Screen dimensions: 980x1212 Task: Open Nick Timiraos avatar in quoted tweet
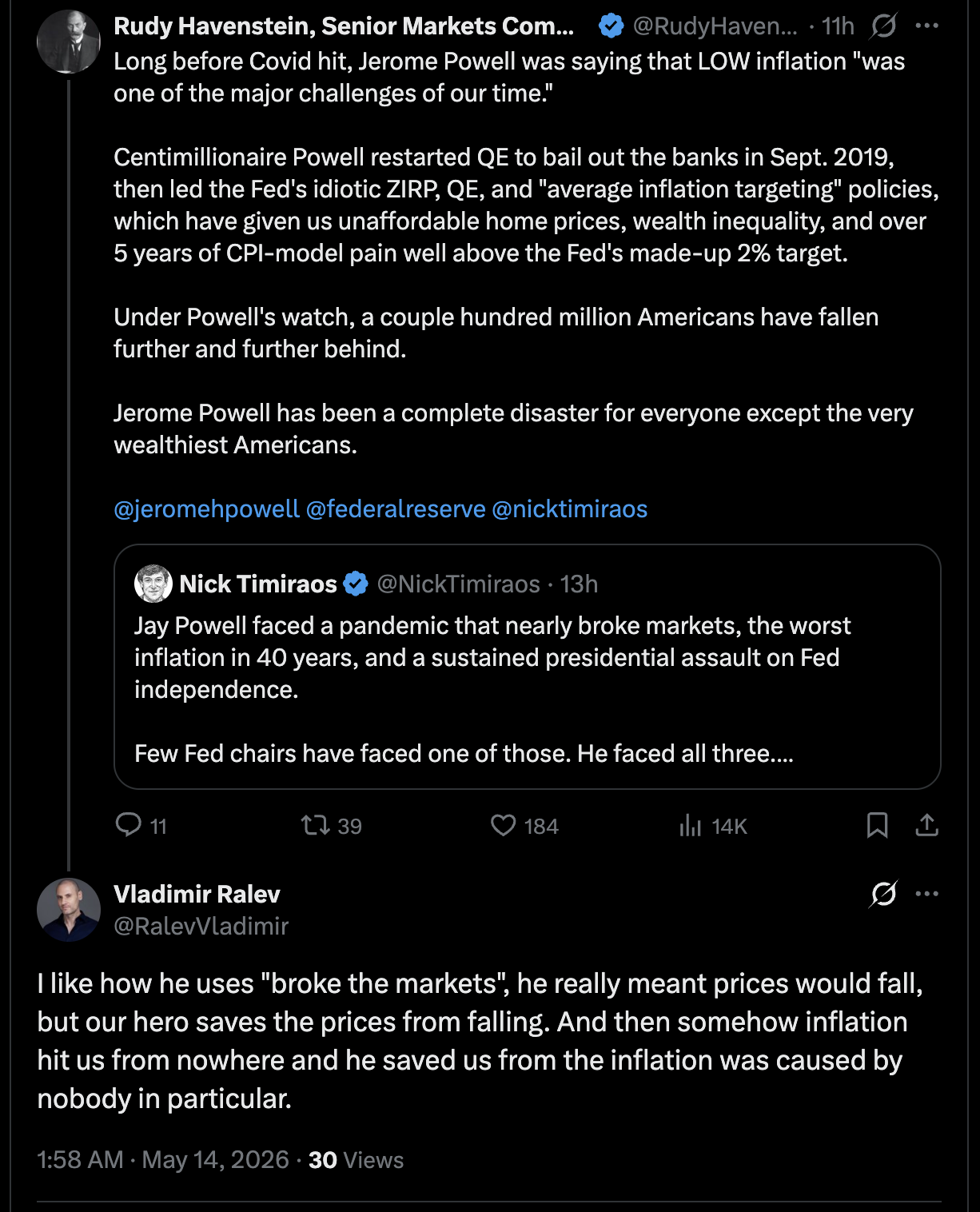coord(153,584)
